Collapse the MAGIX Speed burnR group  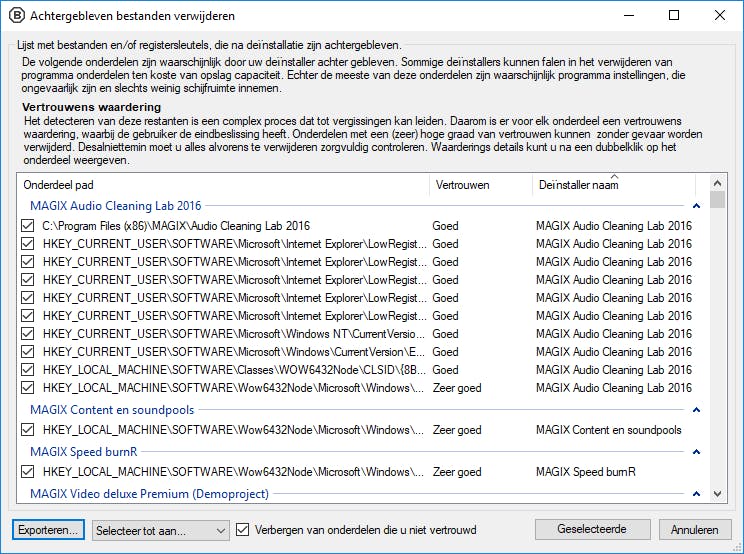[x=696, y=452]
